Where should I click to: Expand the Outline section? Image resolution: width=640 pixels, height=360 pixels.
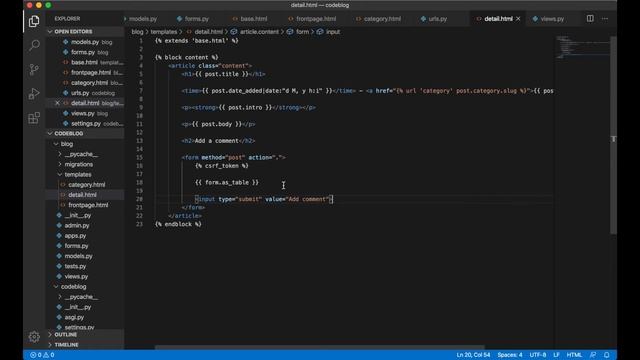(85, 335)
